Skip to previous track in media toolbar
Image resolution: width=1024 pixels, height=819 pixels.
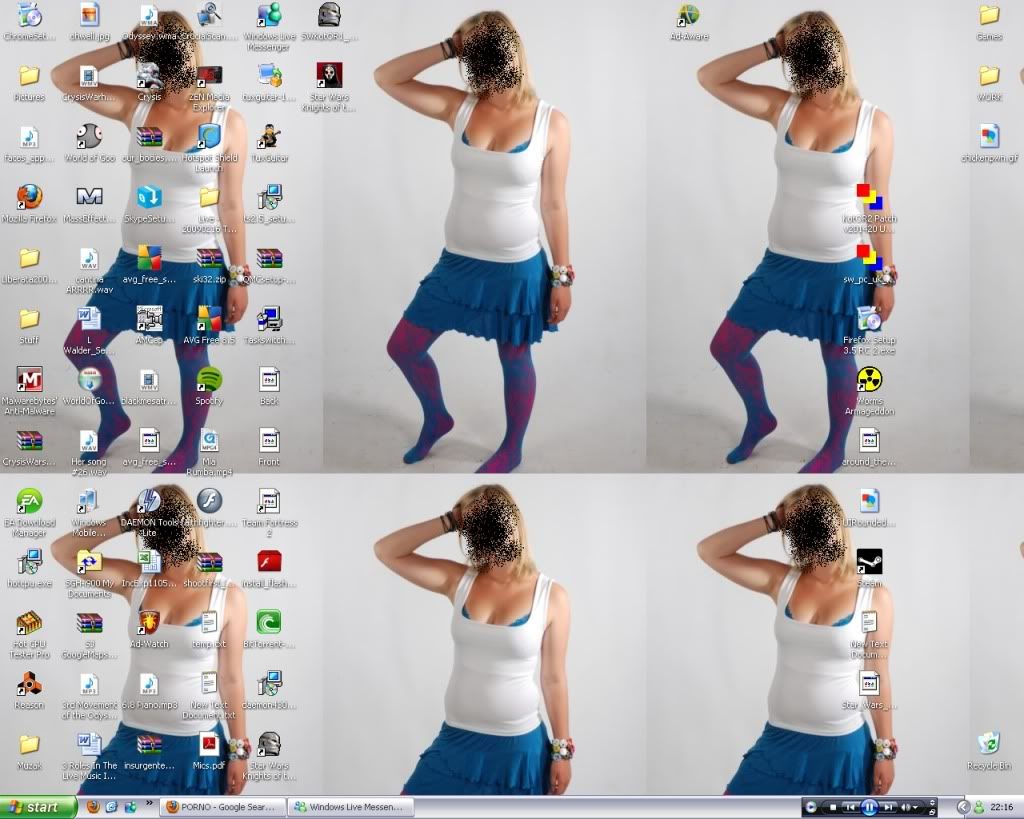tap(850, 808)
